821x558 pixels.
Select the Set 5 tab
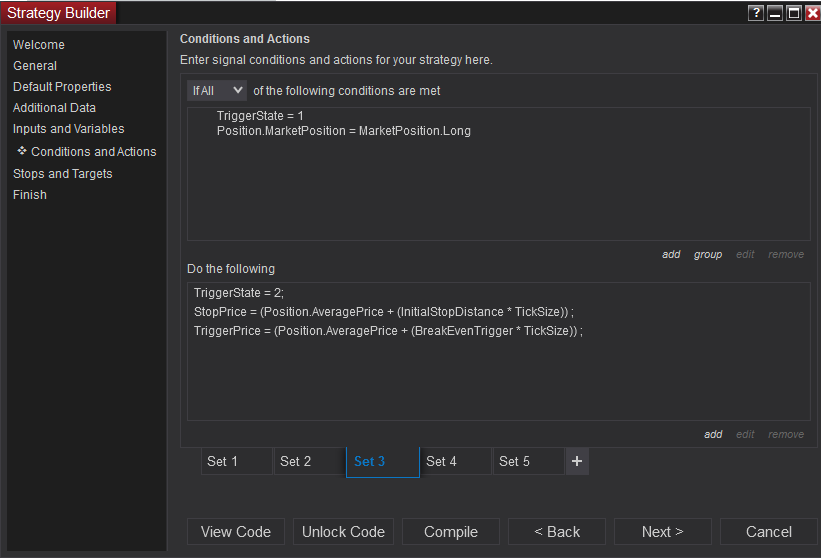529,461
